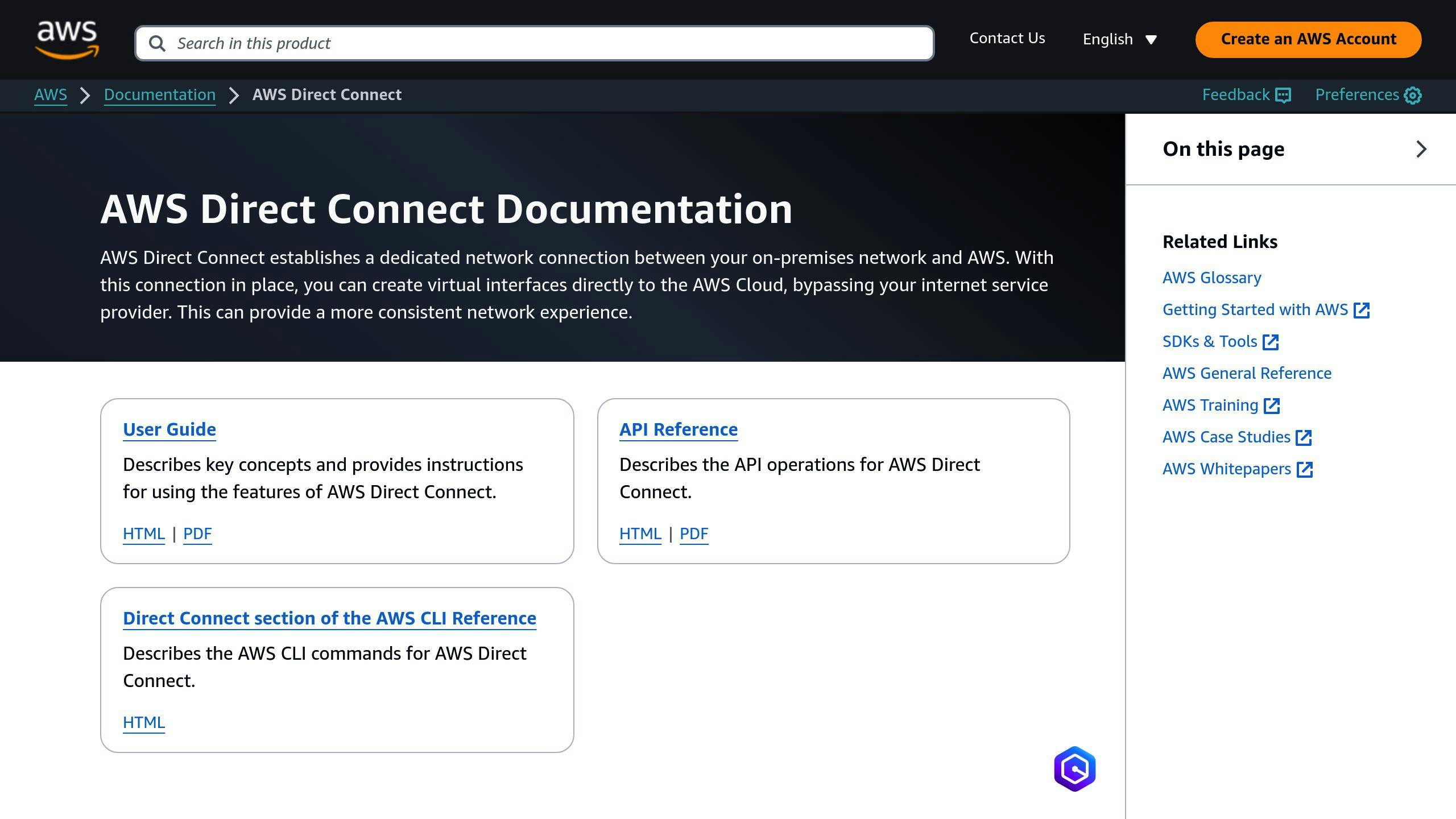Click the AWS Whitepapers external link
The height and width of the screenshot is (819, 1456).
tap(1237, 468)
